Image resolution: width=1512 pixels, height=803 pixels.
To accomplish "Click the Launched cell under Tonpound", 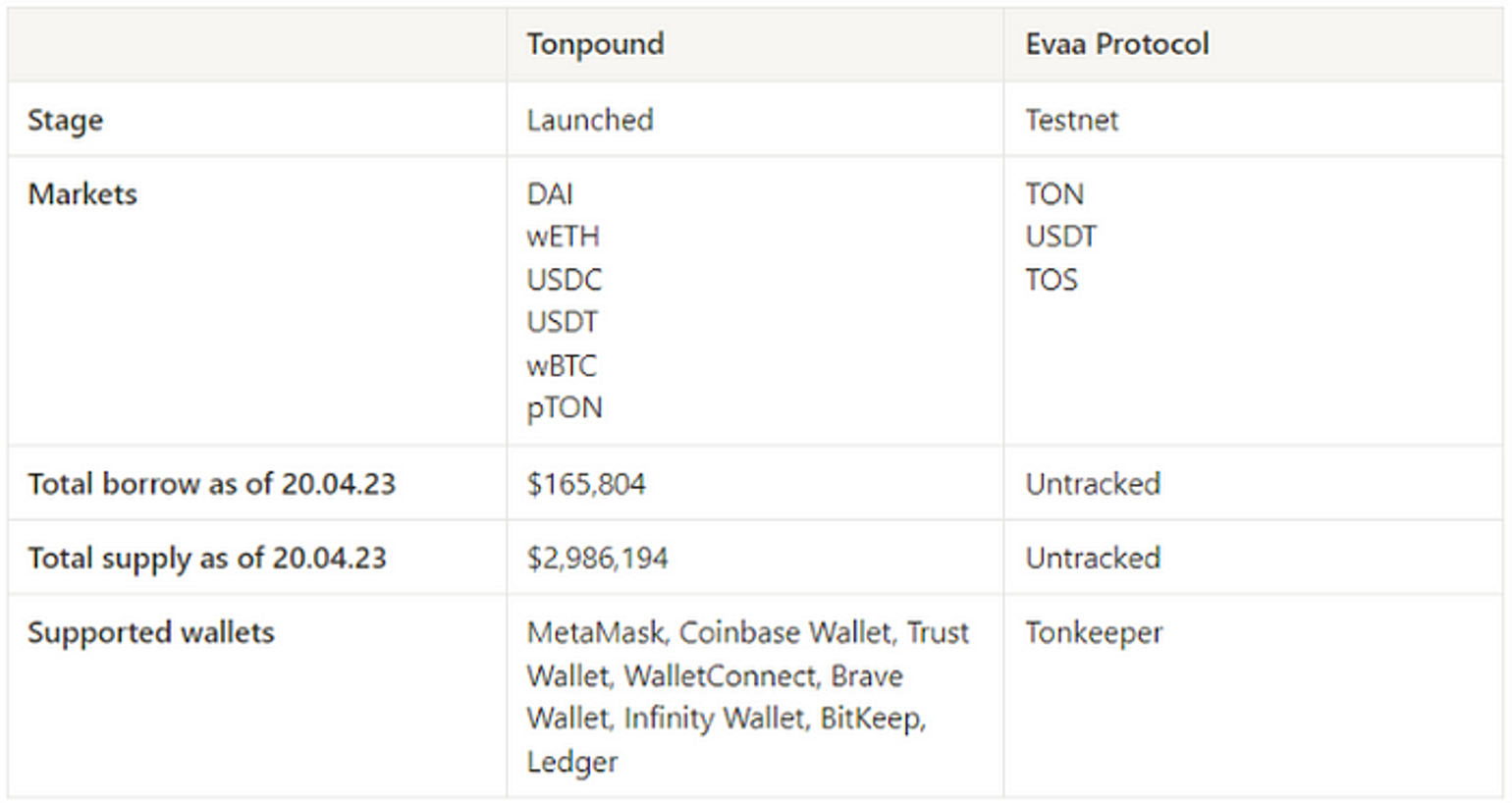I will [590, 120].
